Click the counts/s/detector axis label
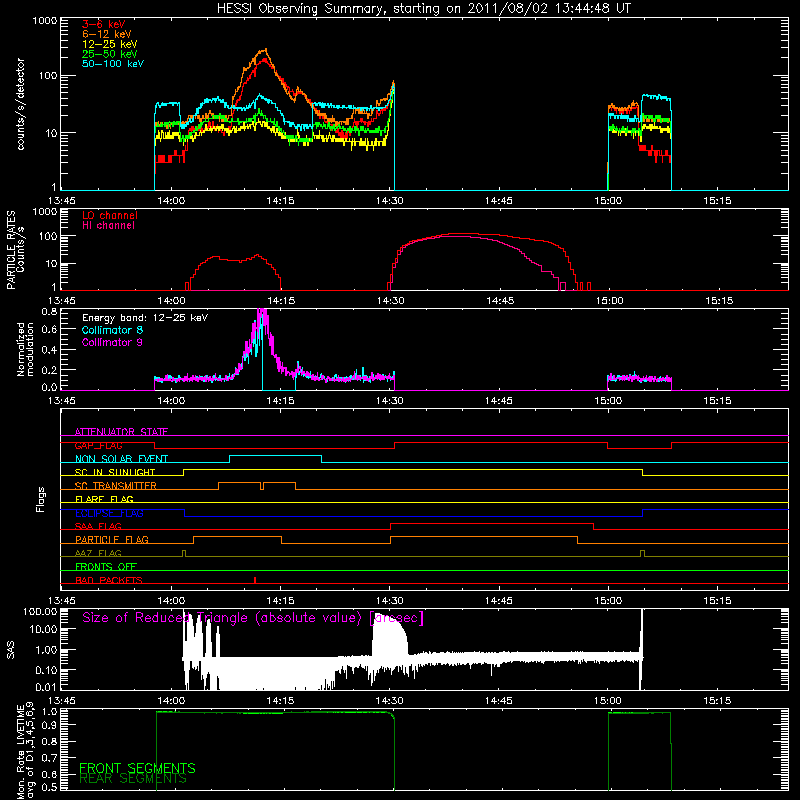Image resolution: width=800 pixels, height=800 pixels. (x=21, y=104)
